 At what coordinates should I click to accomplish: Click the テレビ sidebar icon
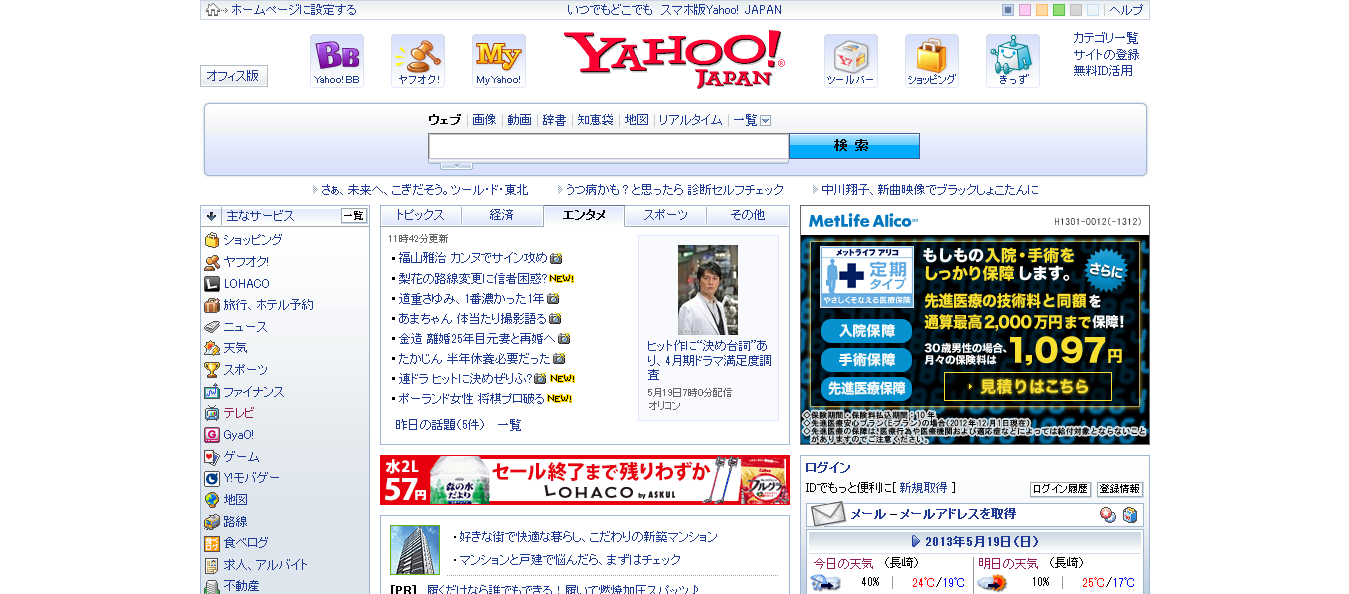212,413
